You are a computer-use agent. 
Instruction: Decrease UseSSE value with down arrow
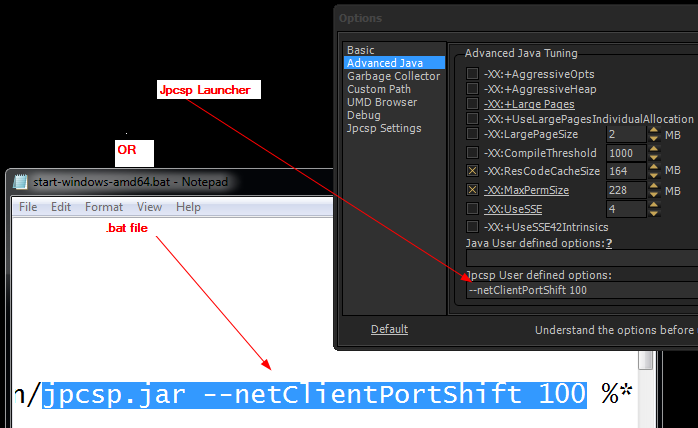click(653, 213)
